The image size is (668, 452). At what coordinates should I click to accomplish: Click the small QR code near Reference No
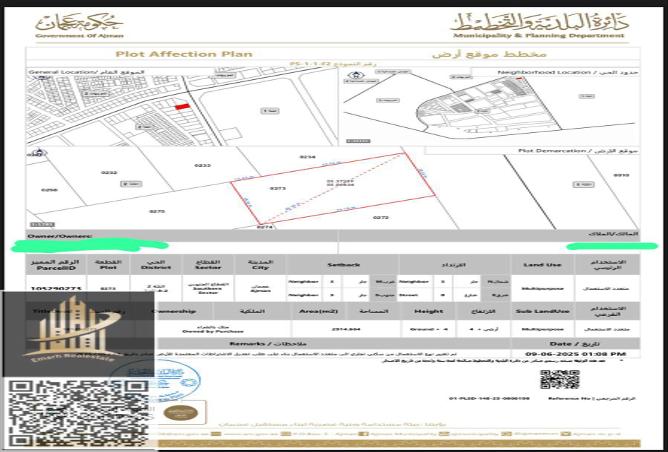[560, 380]
